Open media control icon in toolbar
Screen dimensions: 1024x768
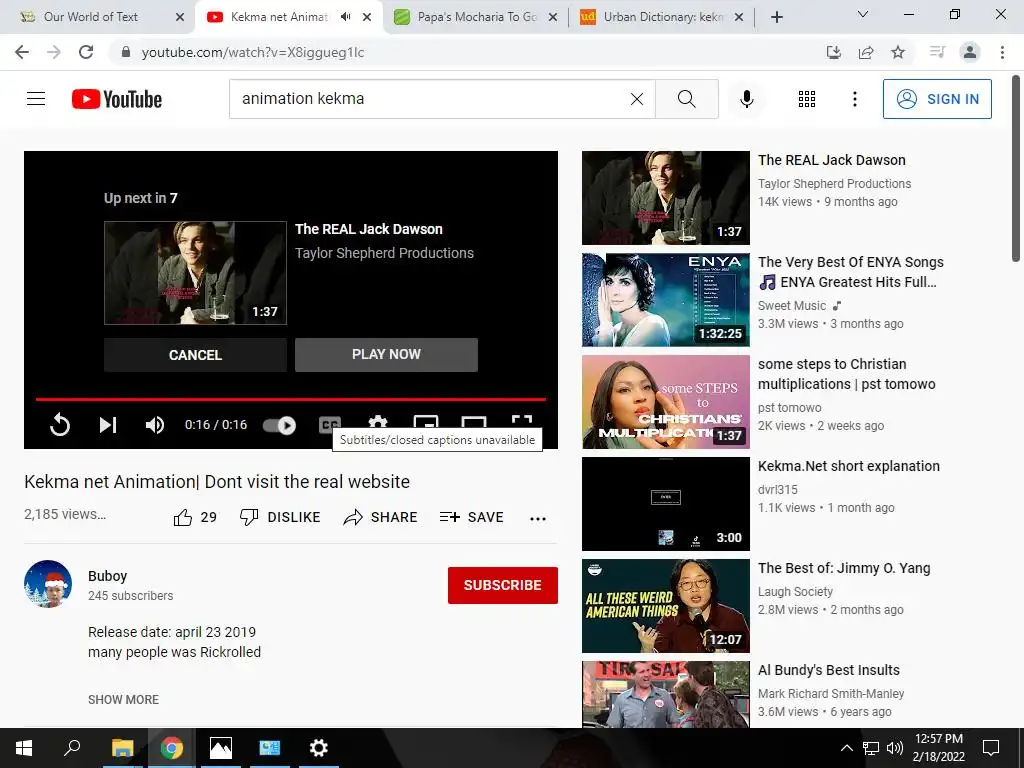[937, 52]
